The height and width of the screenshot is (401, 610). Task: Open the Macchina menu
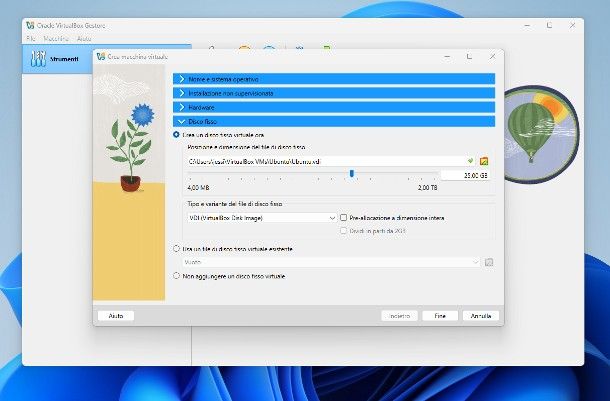pyautogui.click(x=56, y=38)
